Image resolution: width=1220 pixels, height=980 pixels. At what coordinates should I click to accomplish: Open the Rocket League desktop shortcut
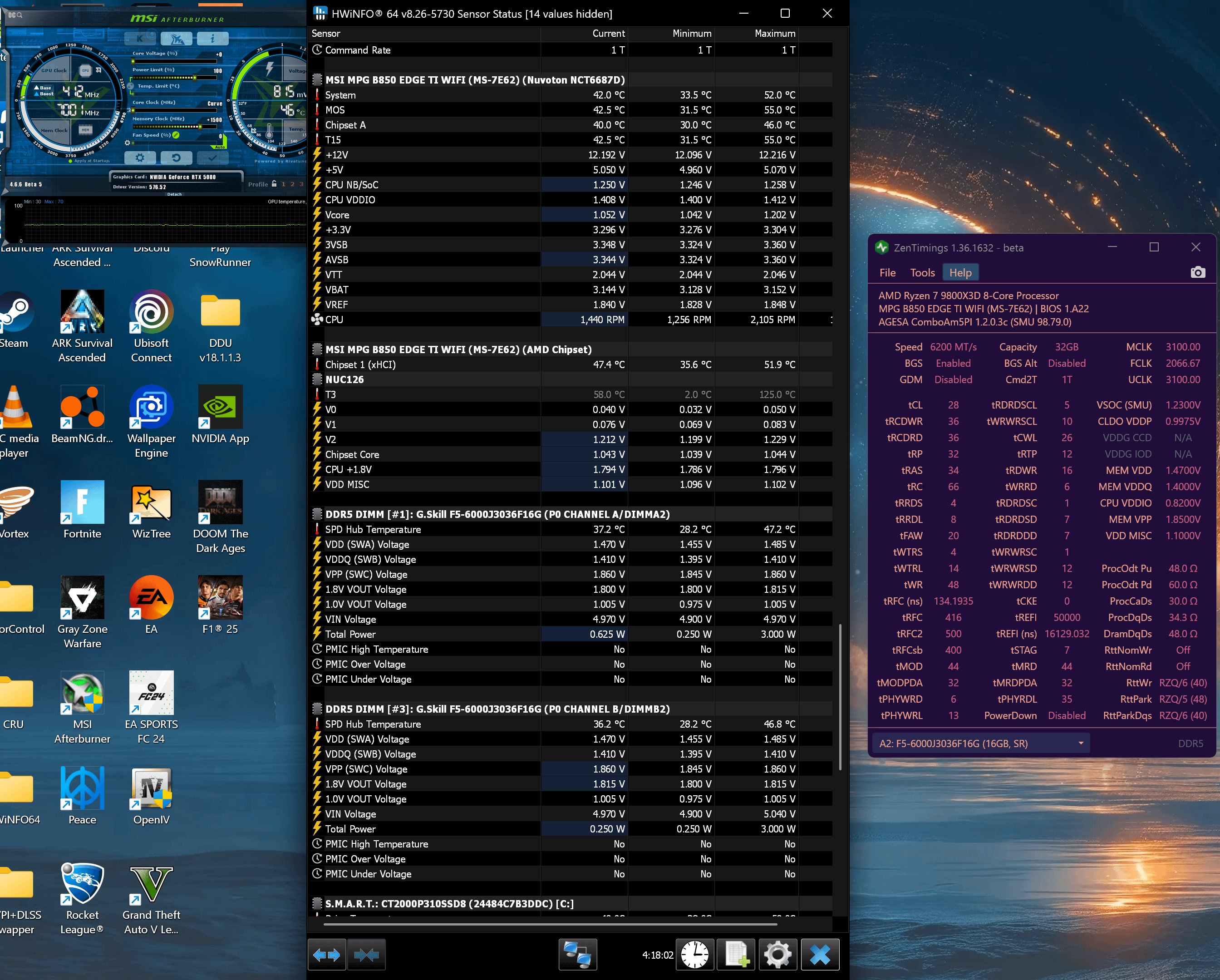(x=82, y=898)
